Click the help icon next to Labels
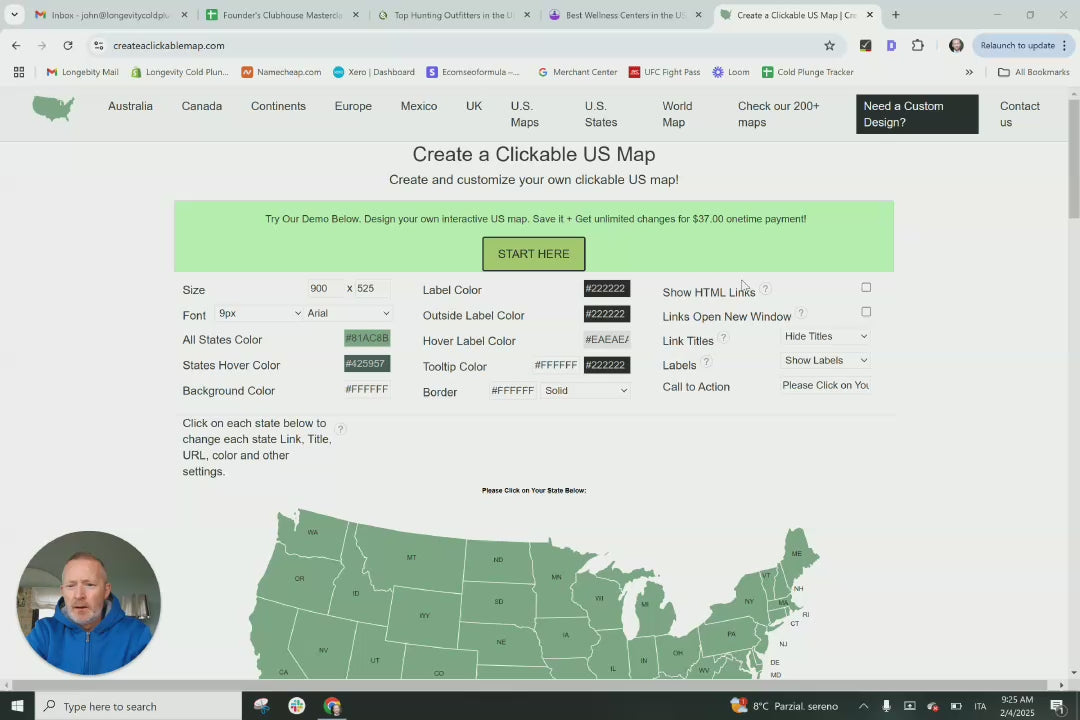1080x720 pixels. point(706,362)
